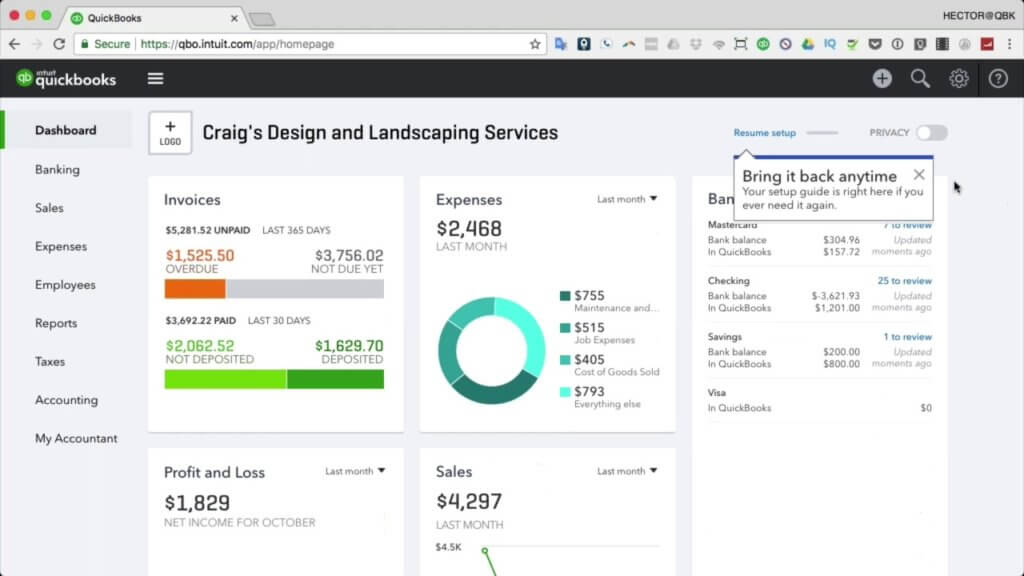Click the Google Translate extension icon
This screenshot has height=576, width=1024.
click(x=561, y=44)
